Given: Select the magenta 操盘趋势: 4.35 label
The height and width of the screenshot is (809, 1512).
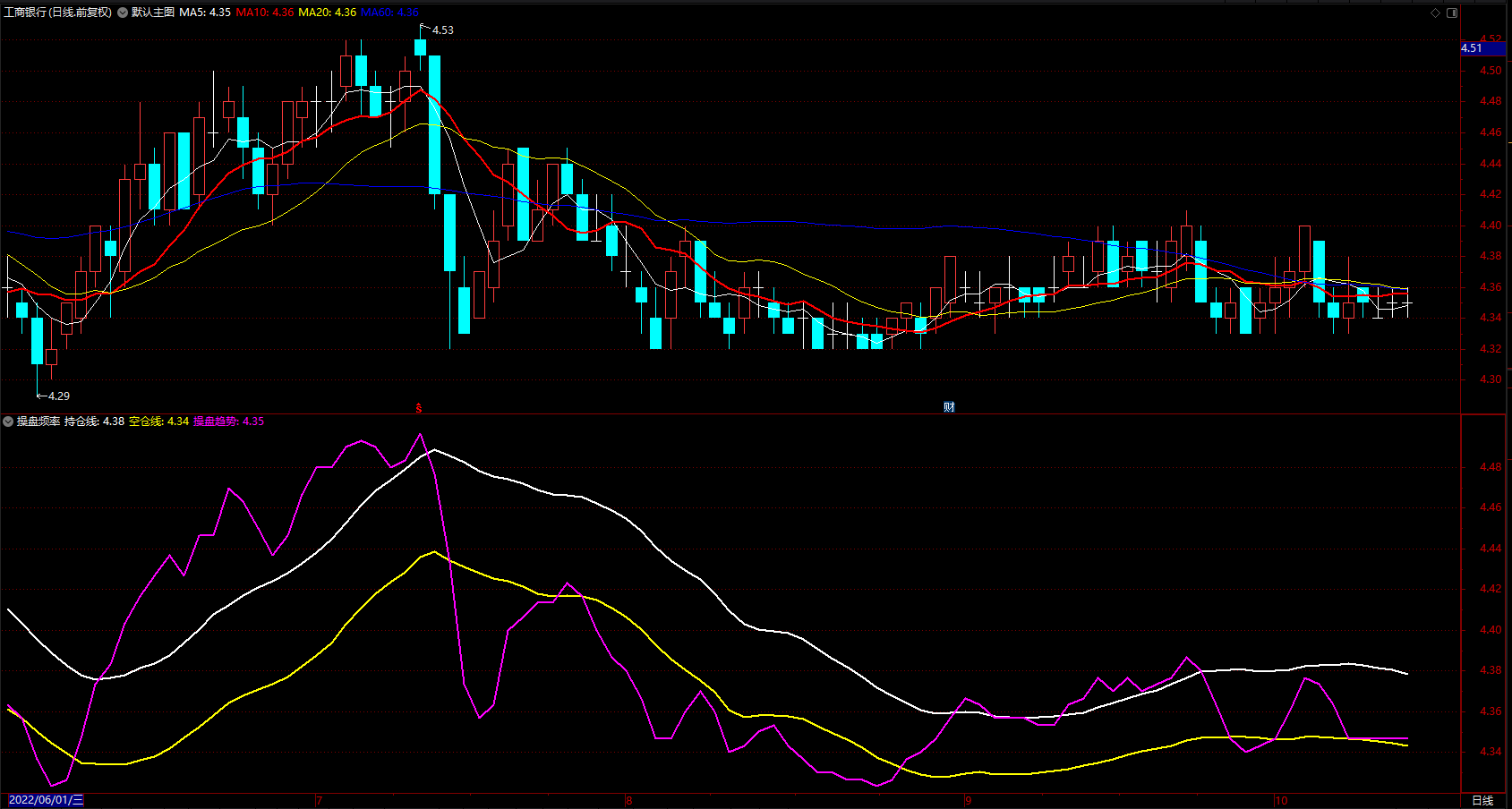Looking at the screenshot, I should tap(228, 422).
